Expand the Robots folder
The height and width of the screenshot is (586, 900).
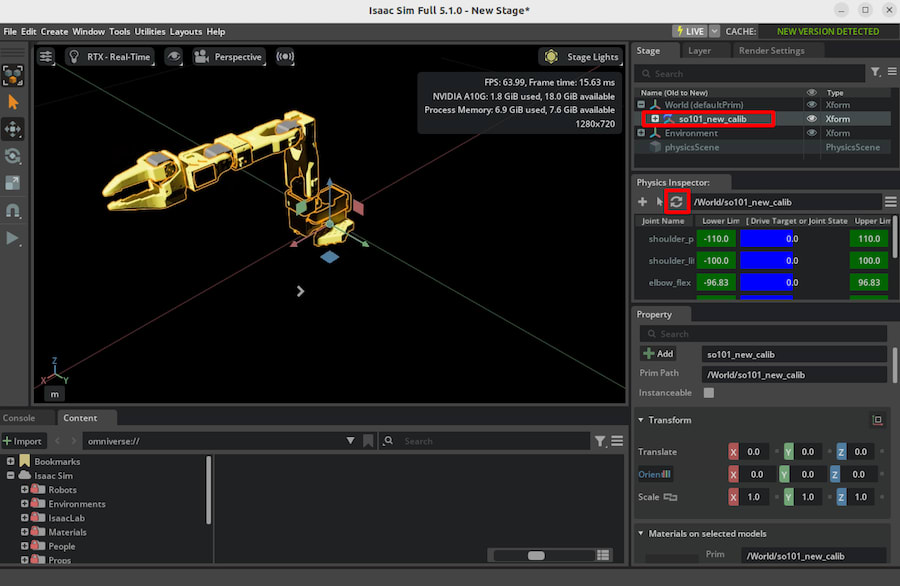click(24, 490)
